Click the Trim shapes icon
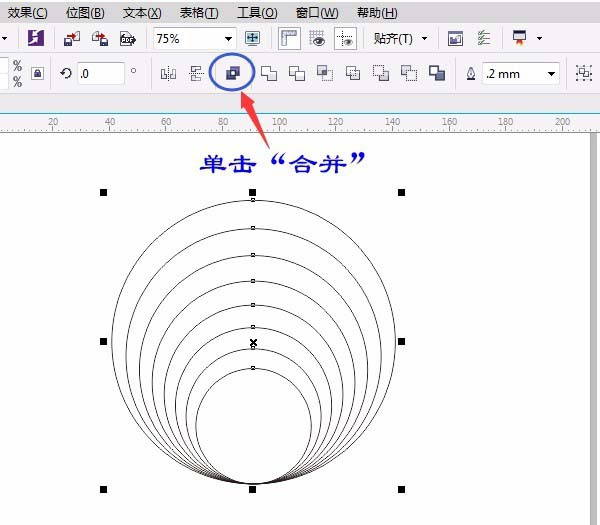 [297, 73]
